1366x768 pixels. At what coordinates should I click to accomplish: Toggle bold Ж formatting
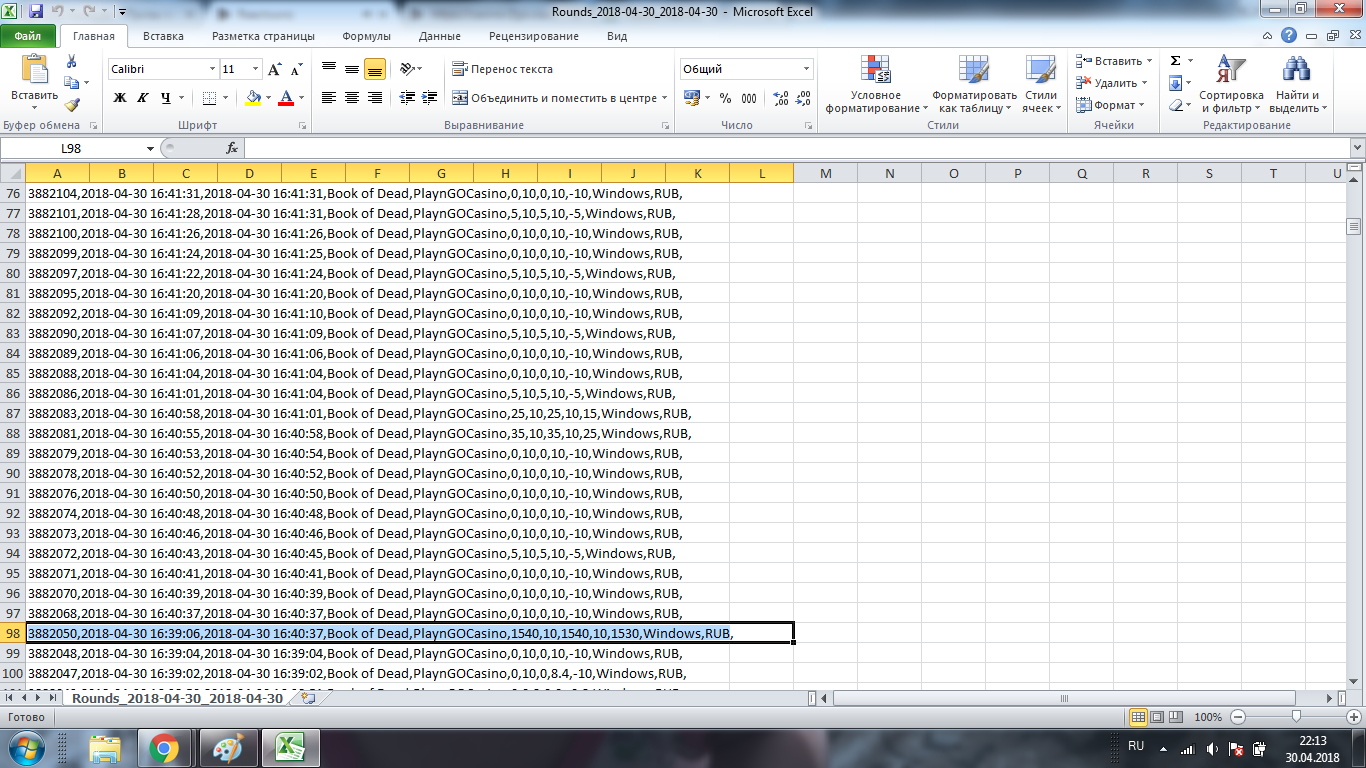point(120,98)
